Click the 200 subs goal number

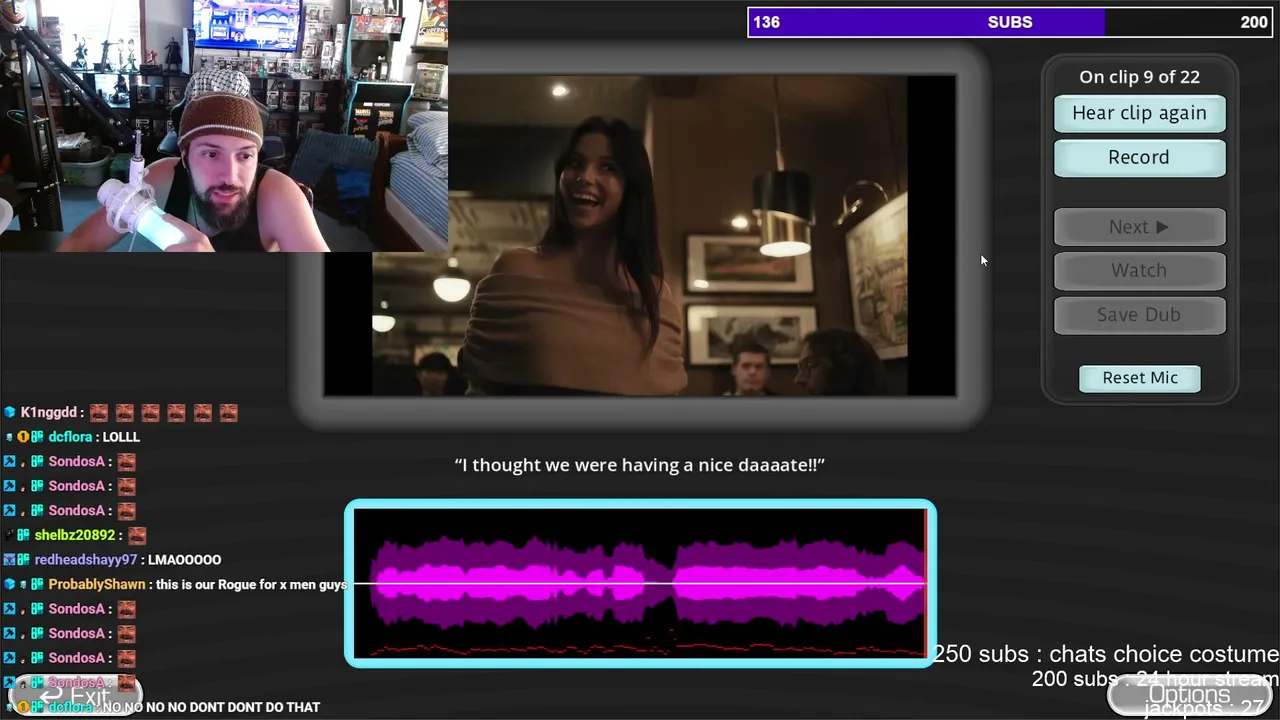pos(1254,22)
